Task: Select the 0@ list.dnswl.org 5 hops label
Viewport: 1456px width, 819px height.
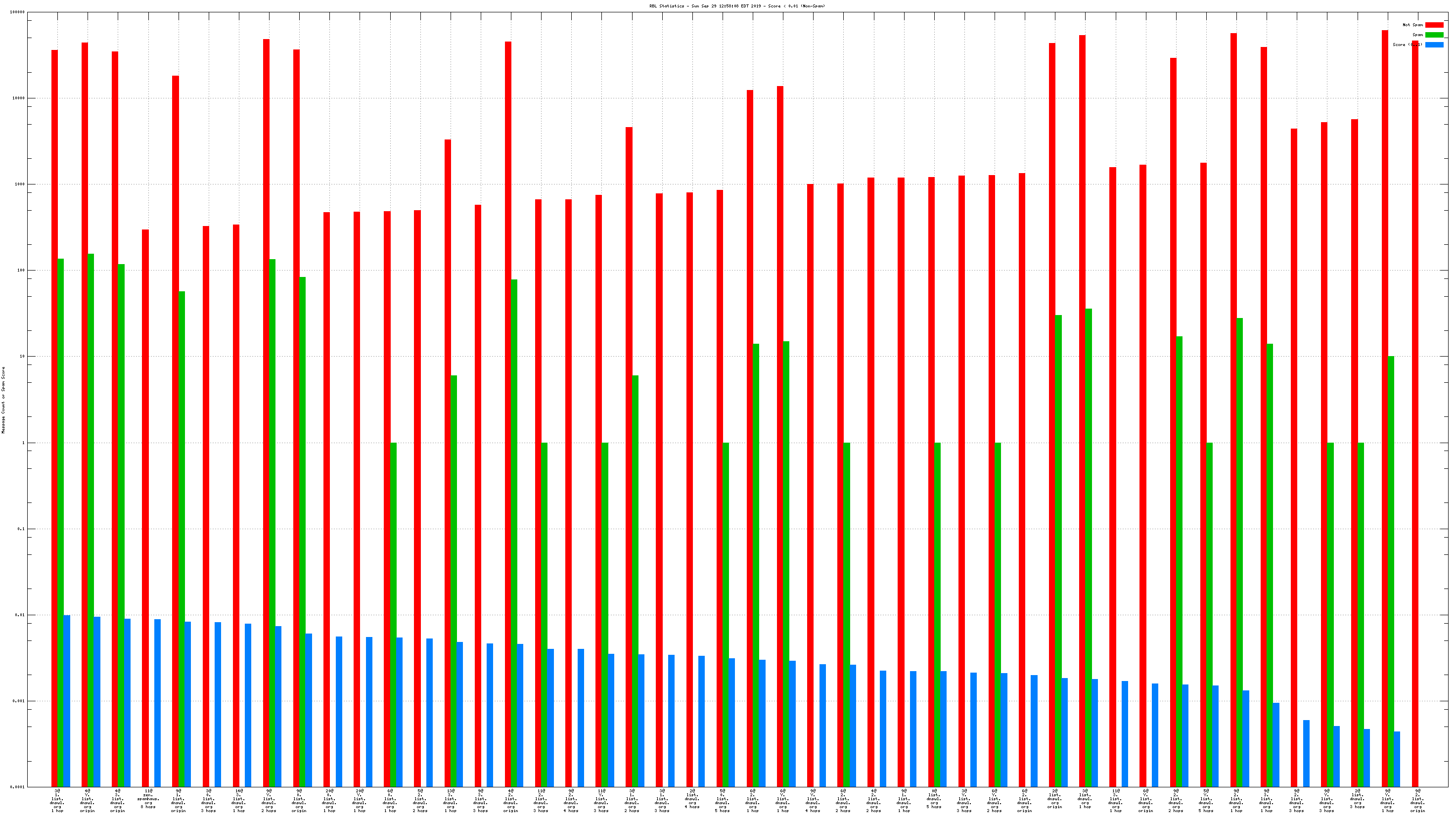Action: [x=934, y=799]
